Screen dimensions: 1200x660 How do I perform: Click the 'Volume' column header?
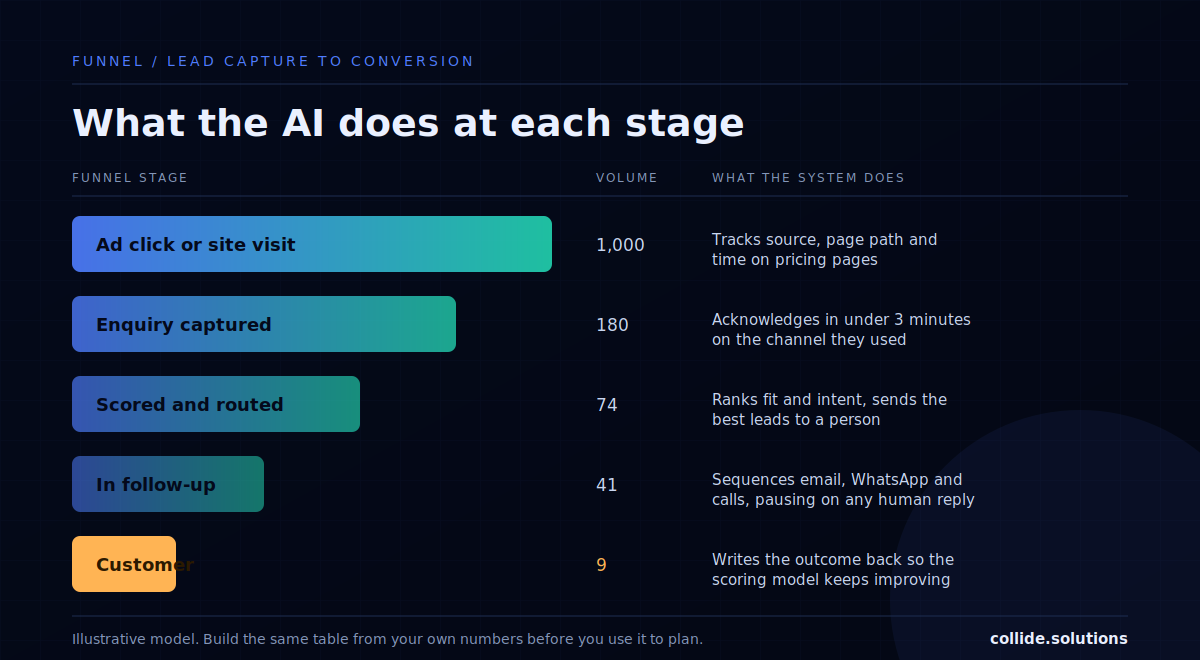coord(627,178)
